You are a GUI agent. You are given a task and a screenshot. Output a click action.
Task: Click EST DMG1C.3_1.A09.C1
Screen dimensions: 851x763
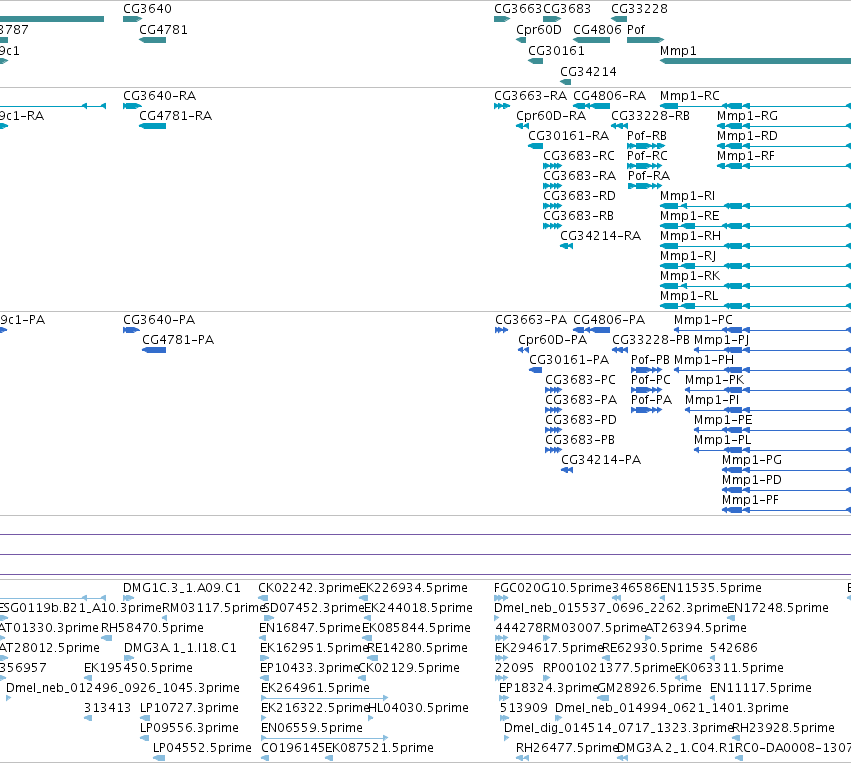click(182, 588)
